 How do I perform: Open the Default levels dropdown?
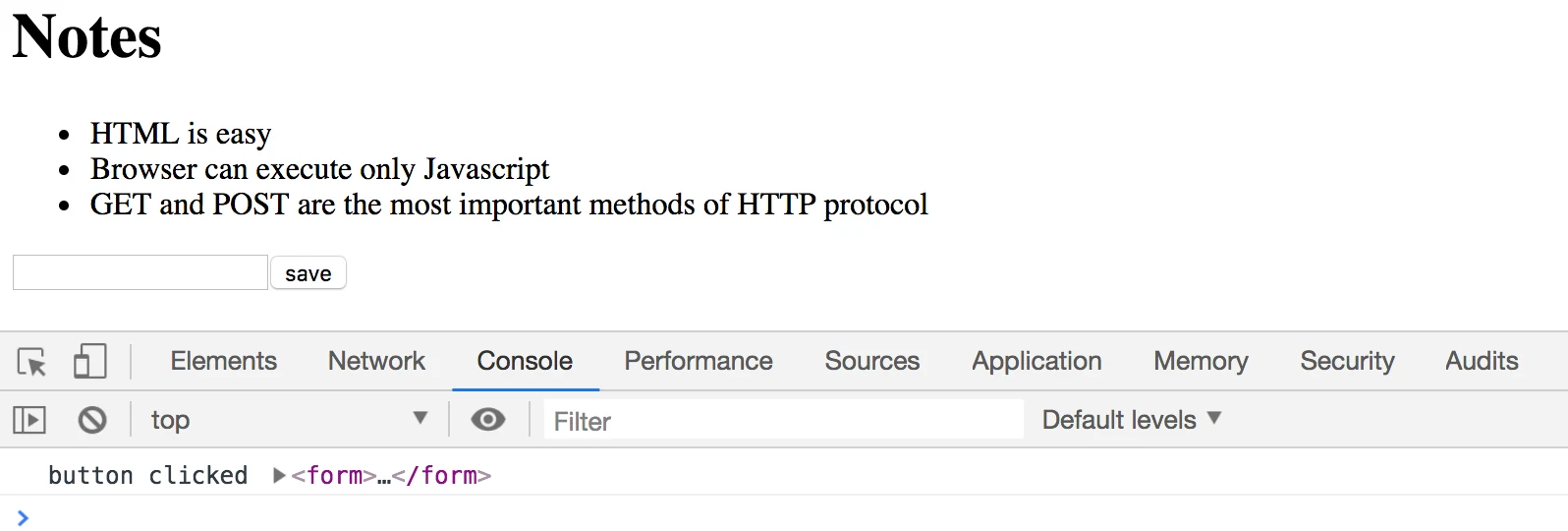tap(1132, 420)
